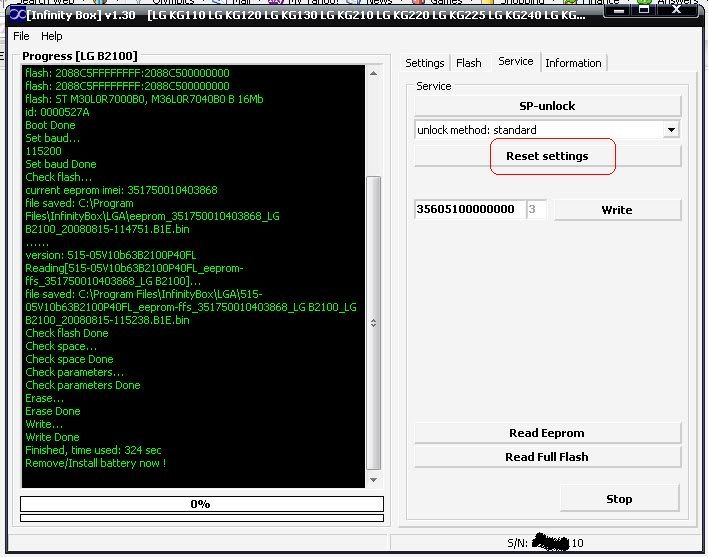The width and height of the screenshot is (709, 557).
Task: Click the IMEI input field 35605100000000
Action: [x=470, y=209]
